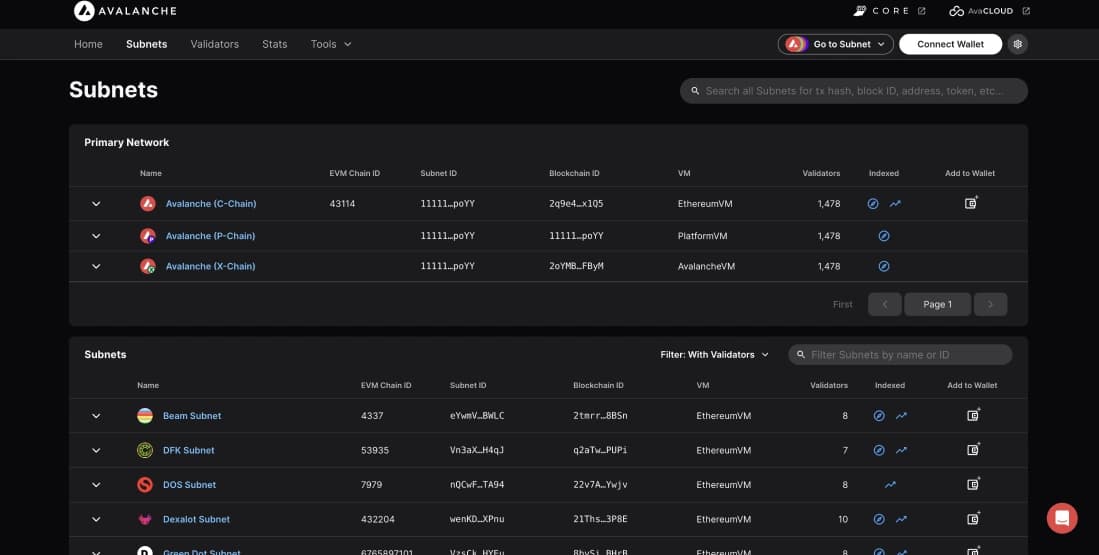Add DFK Subnet to wallet
1099x555 pixels.
[x=973, y=450]
